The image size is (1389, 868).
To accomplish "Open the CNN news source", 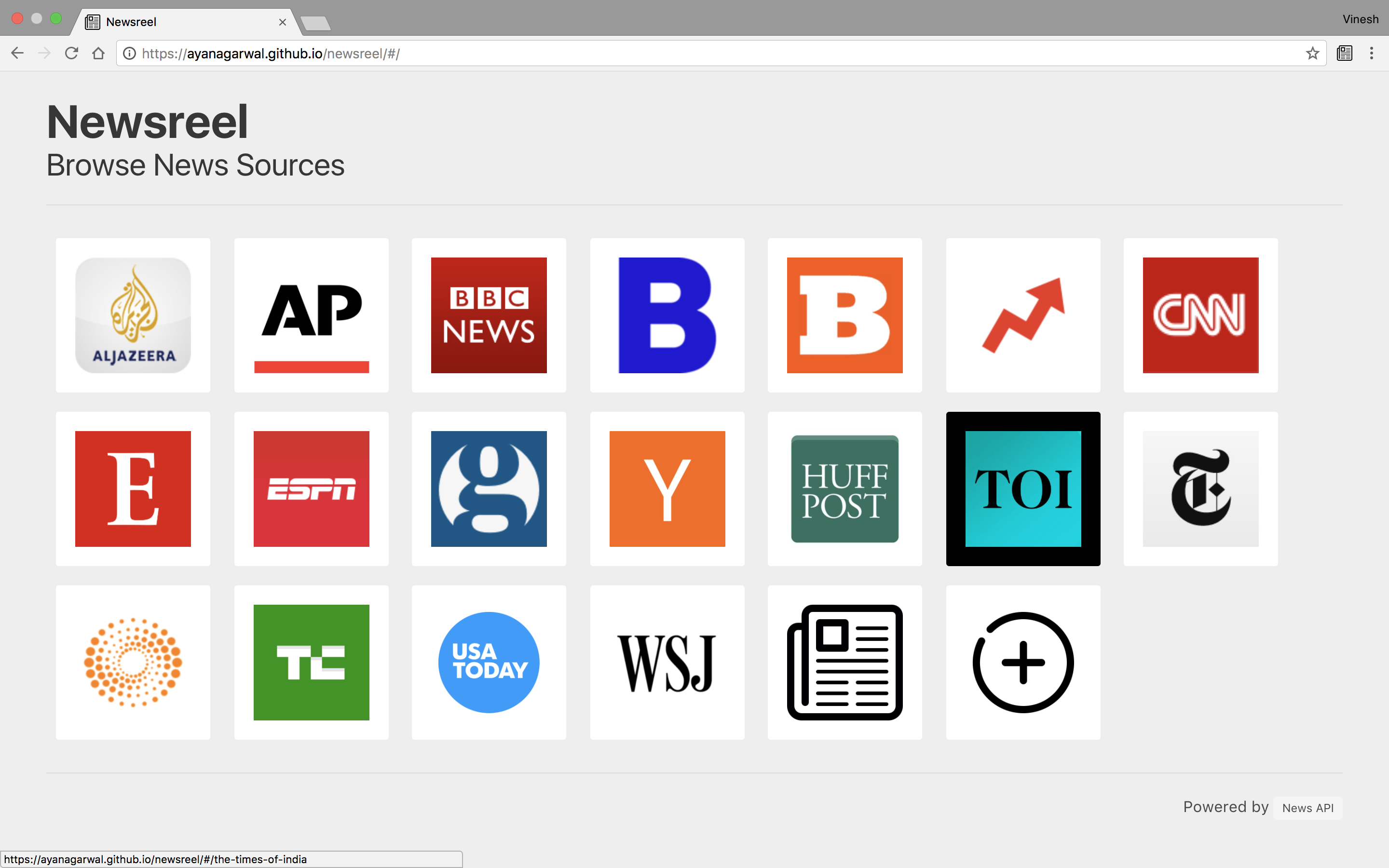I will 1200,315.
